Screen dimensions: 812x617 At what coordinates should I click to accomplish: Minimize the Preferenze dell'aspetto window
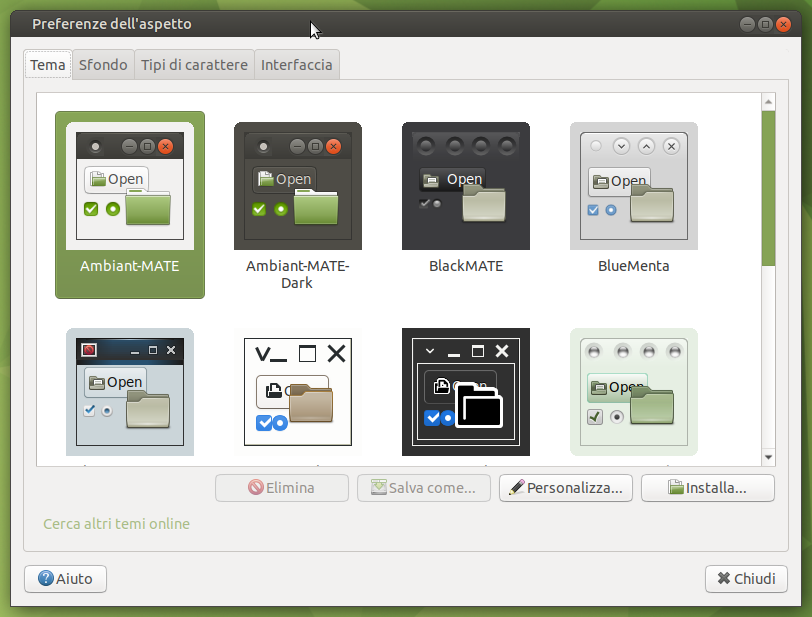coord(747,24)
